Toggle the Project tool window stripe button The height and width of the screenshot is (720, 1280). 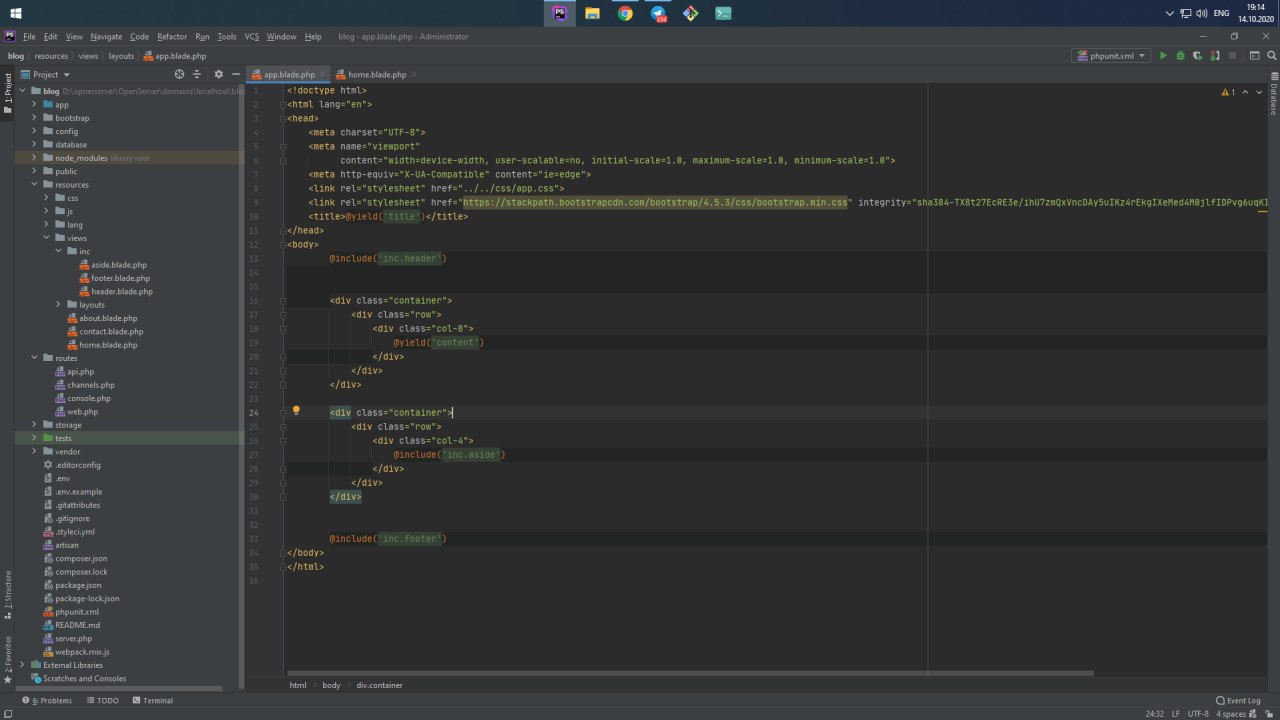pyautogui.click(x=7, y=93)
